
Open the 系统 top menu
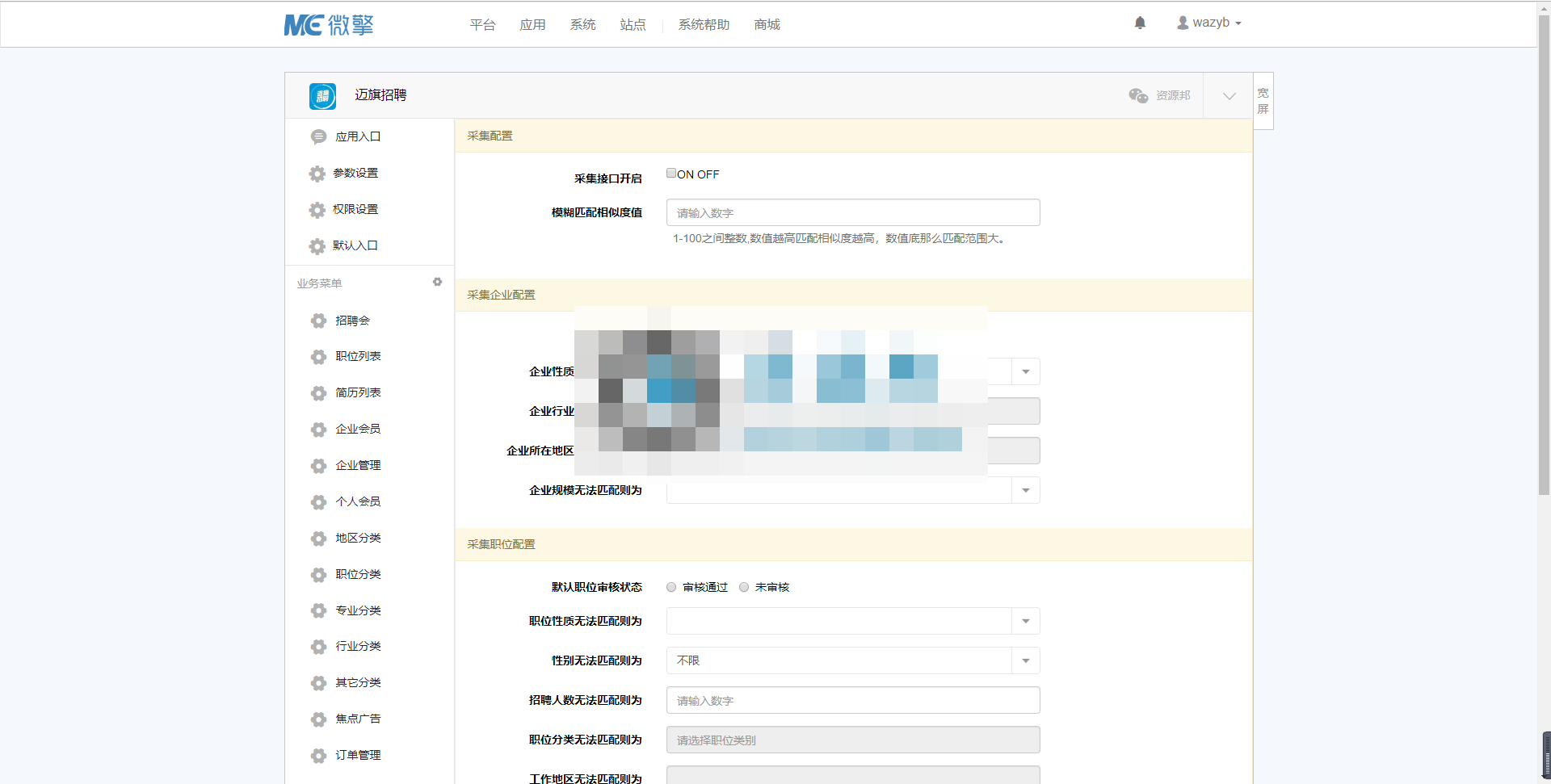(582, 25)
